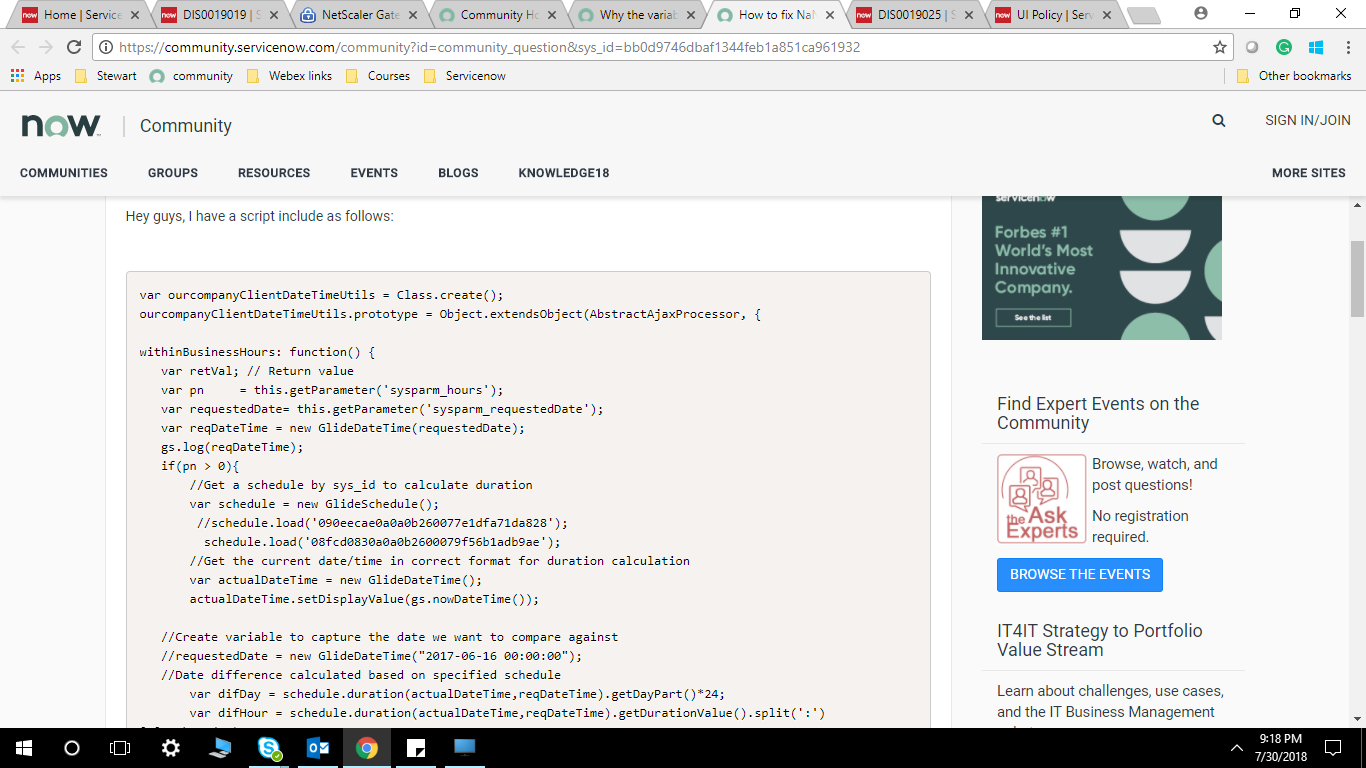The width and height of the screenshot is (1366, 768).
Task: Click the Cortana circle on taskbar
Action: (x=72, y=747)
